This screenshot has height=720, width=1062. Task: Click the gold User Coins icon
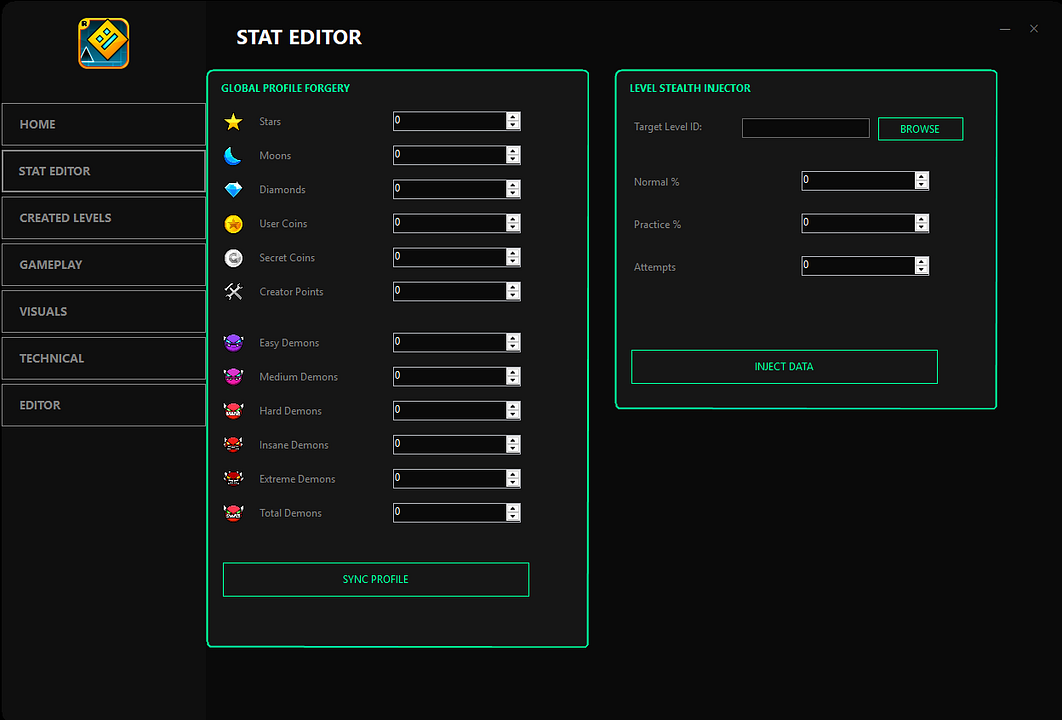[x=233, y=224]
